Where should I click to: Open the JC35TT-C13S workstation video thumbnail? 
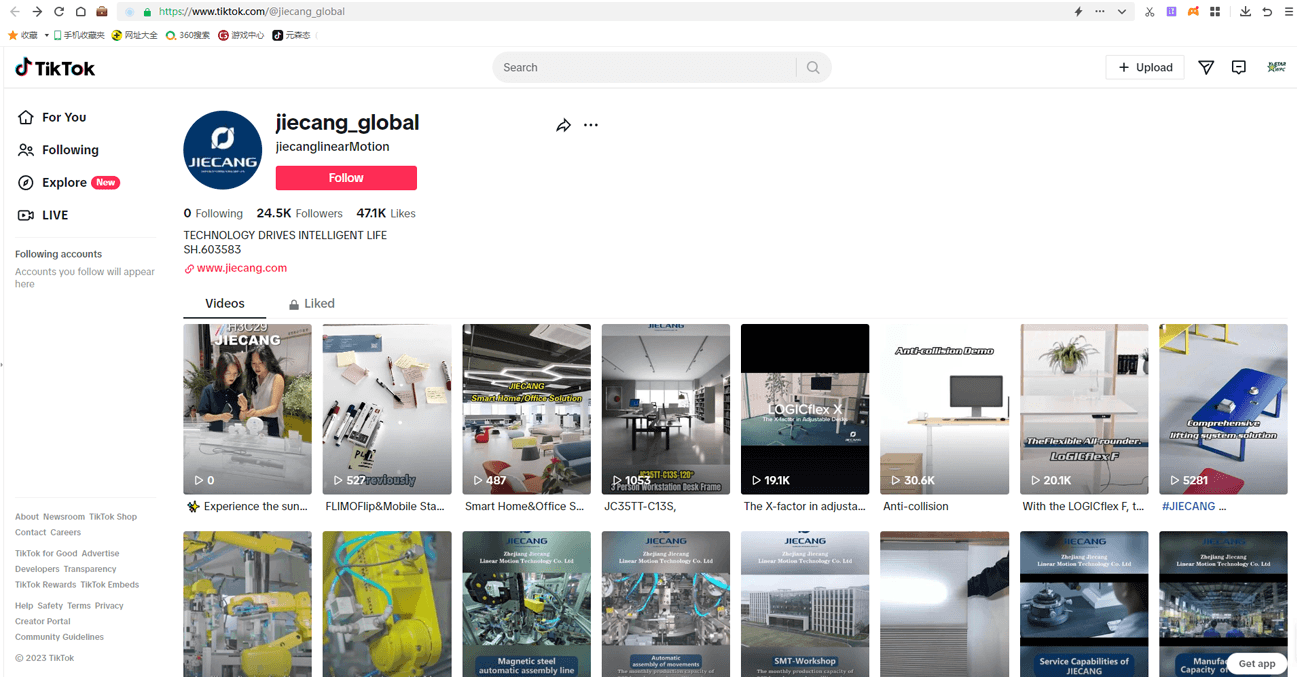666,409
